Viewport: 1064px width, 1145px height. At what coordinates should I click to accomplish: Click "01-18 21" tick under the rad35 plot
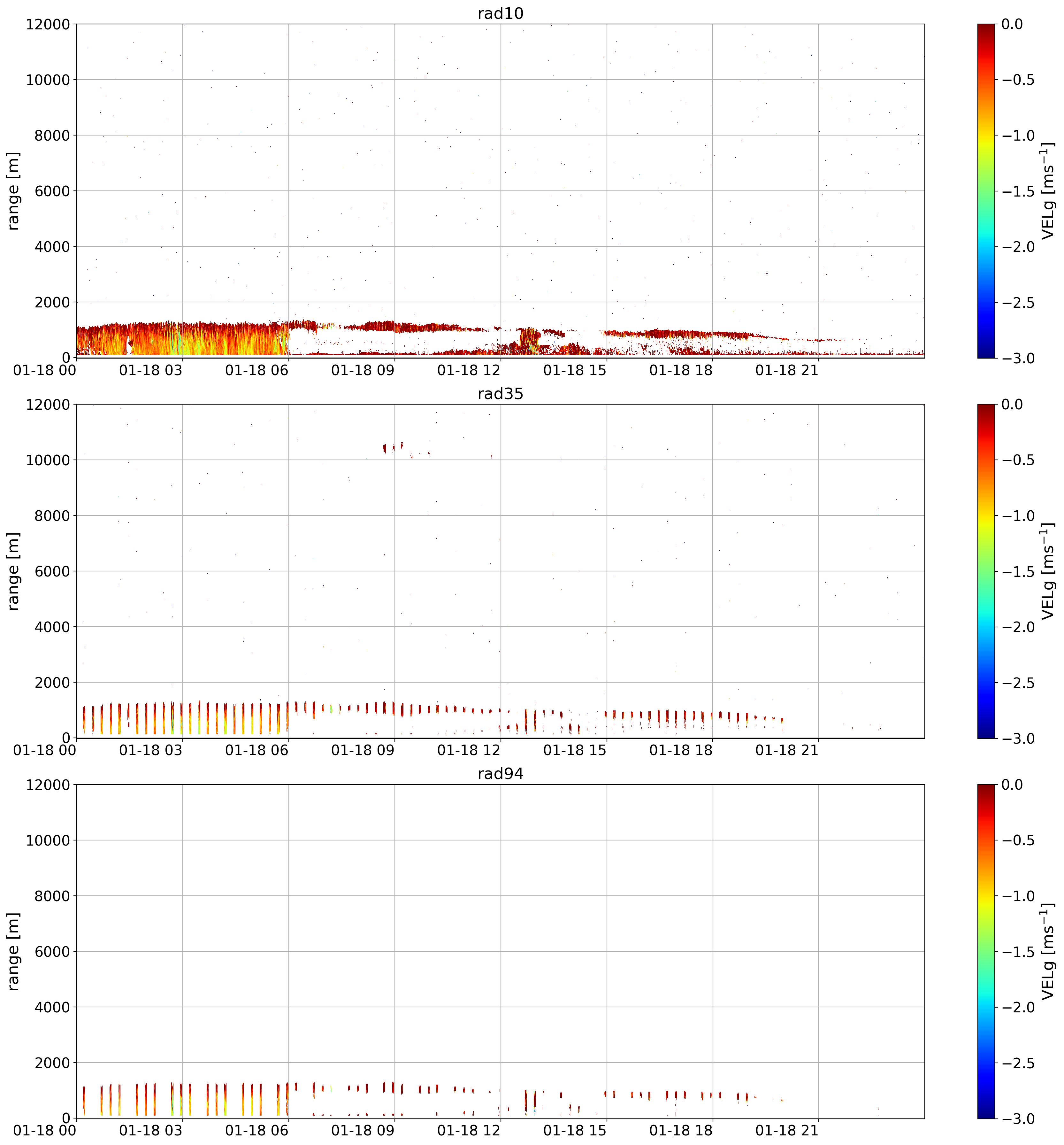coord(787,751)
